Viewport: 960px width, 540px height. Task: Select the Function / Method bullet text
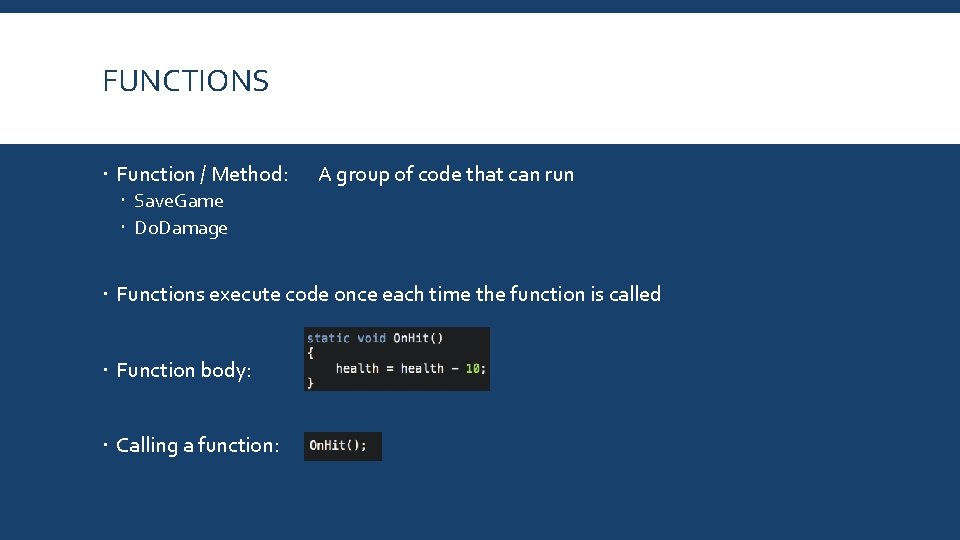[202, 174]
